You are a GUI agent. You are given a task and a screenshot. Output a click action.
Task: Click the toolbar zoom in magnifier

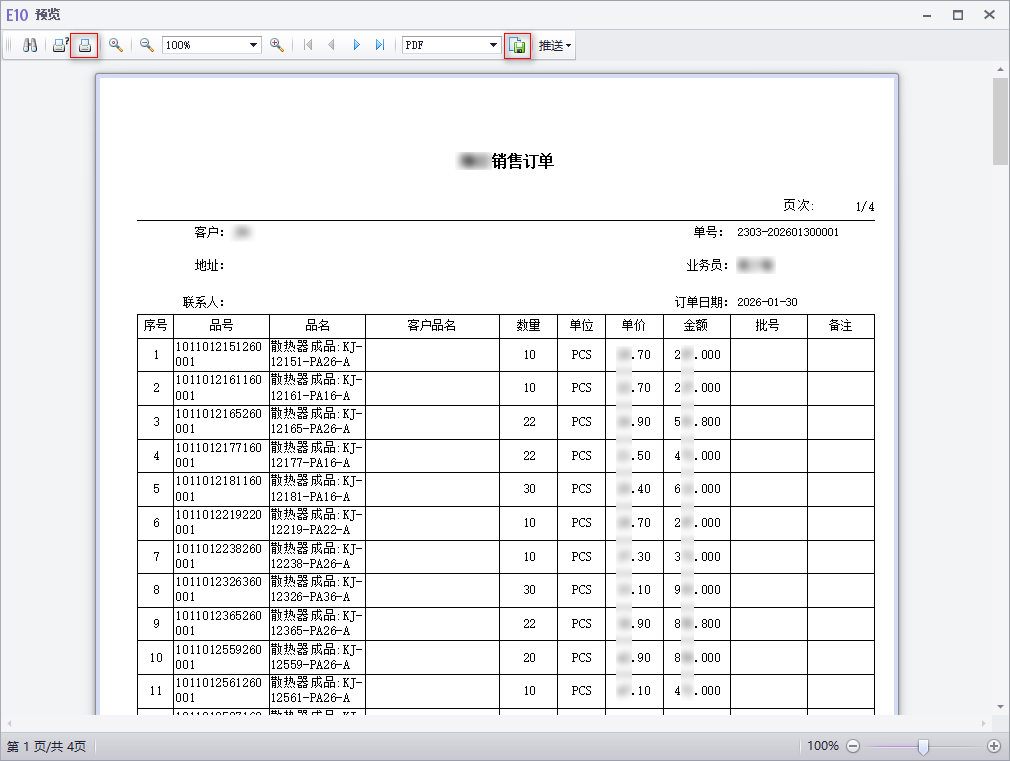coord(277,45)
